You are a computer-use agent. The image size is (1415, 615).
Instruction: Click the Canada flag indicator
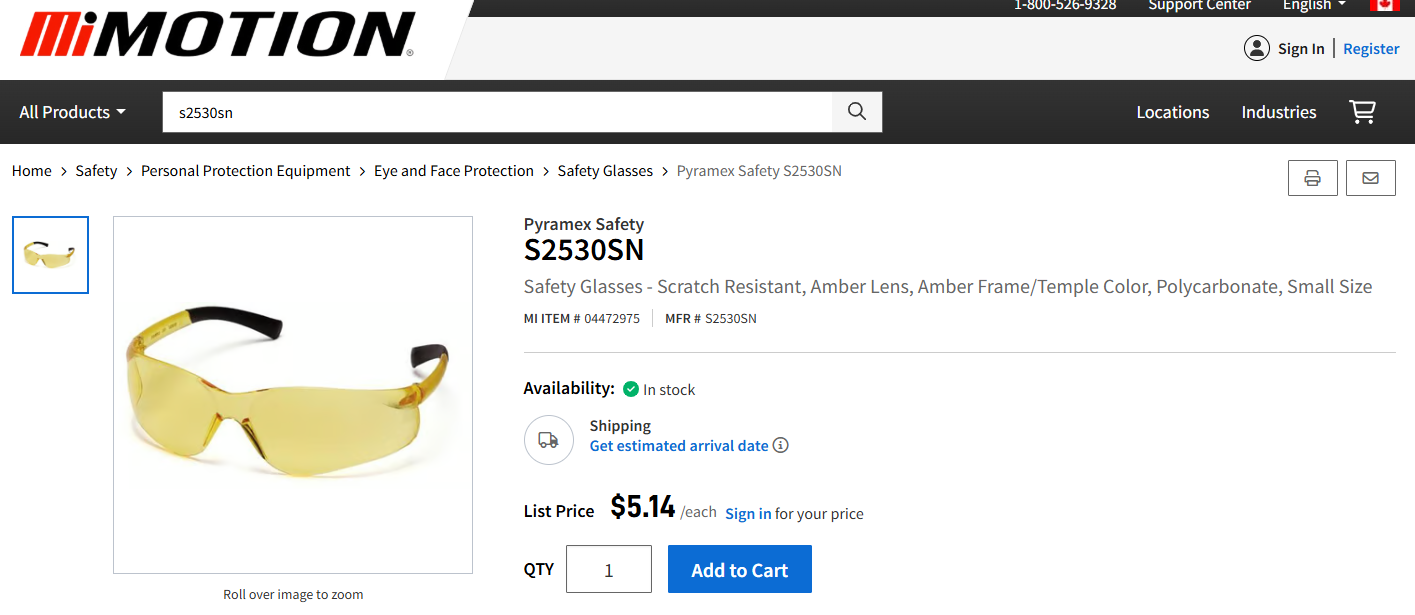[x=1383, y=6]
